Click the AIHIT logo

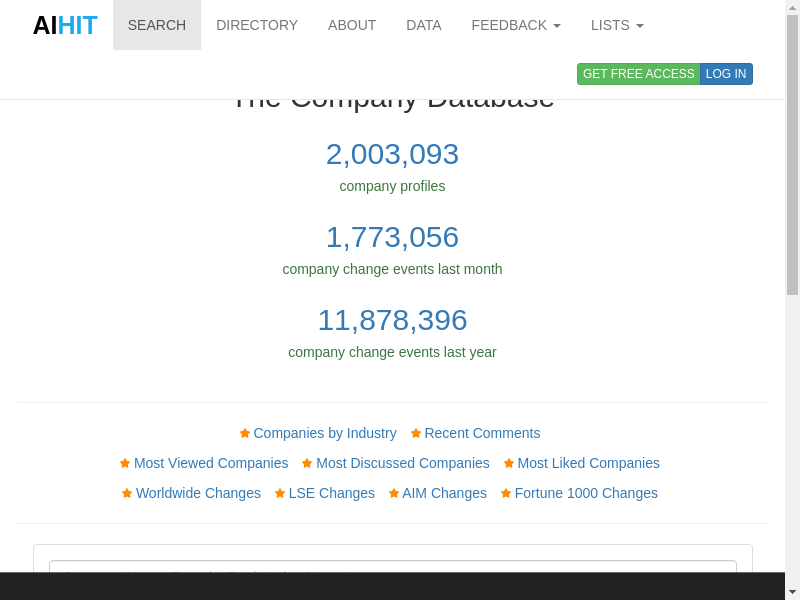click(x=65, y=25)
